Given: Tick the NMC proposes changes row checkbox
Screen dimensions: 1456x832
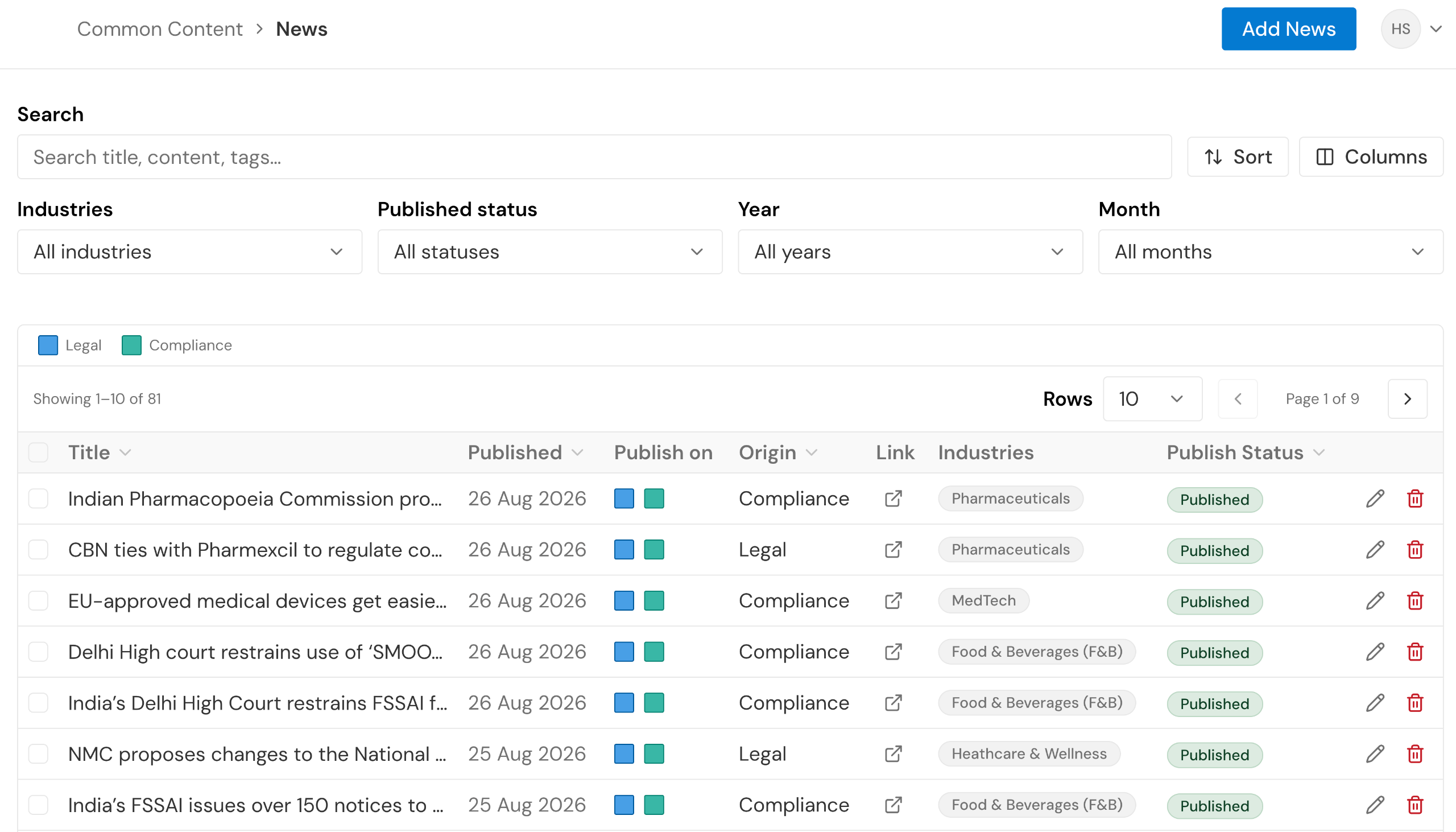Looking at the screenshot, I should (38, 753).
